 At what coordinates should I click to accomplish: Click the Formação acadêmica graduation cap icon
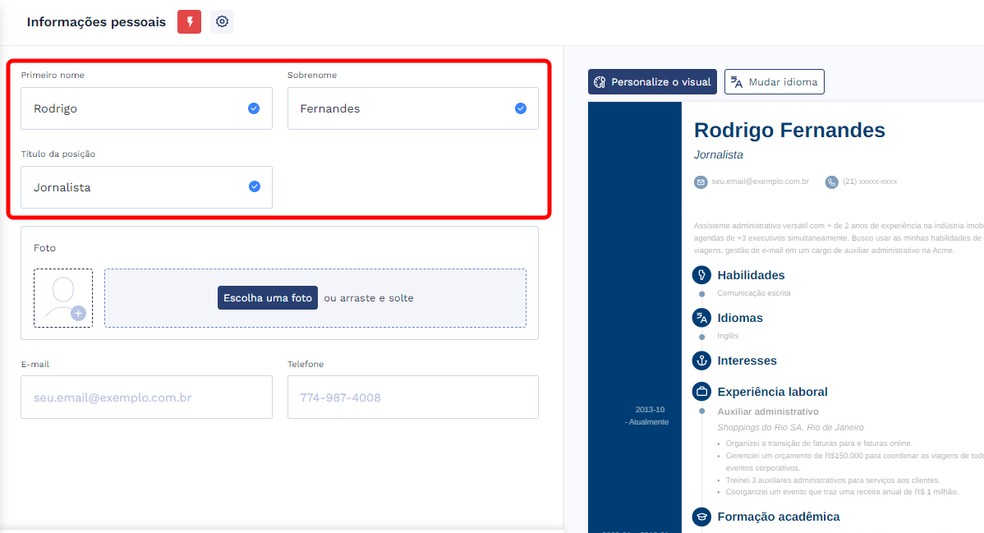702,517
